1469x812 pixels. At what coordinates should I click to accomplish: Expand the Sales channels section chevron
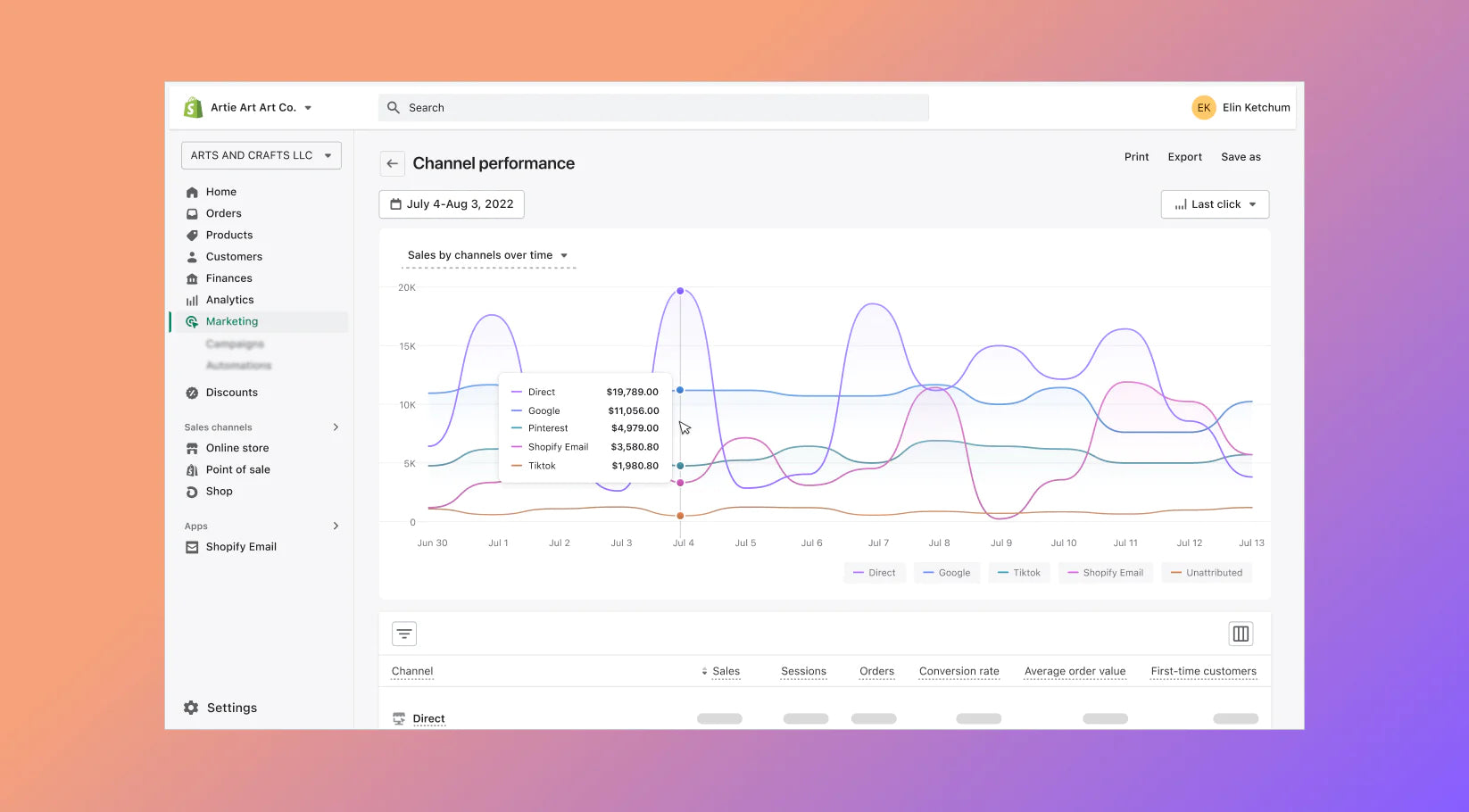point(336,427)
